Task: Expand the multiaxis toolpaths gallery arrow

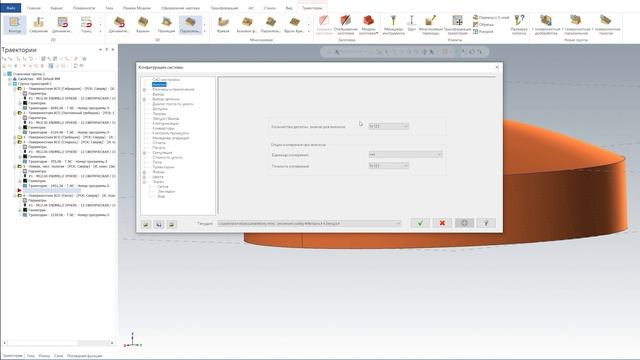Action: pyautogui.click(x=309, y=31)
